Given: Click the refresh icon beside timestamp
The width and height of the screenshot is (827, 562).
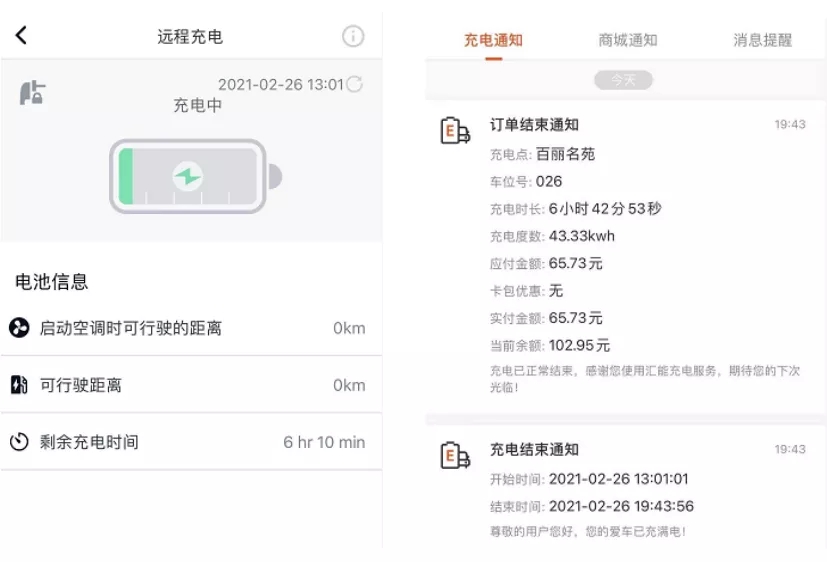Looking at the screenshot, I should (354, 85).
